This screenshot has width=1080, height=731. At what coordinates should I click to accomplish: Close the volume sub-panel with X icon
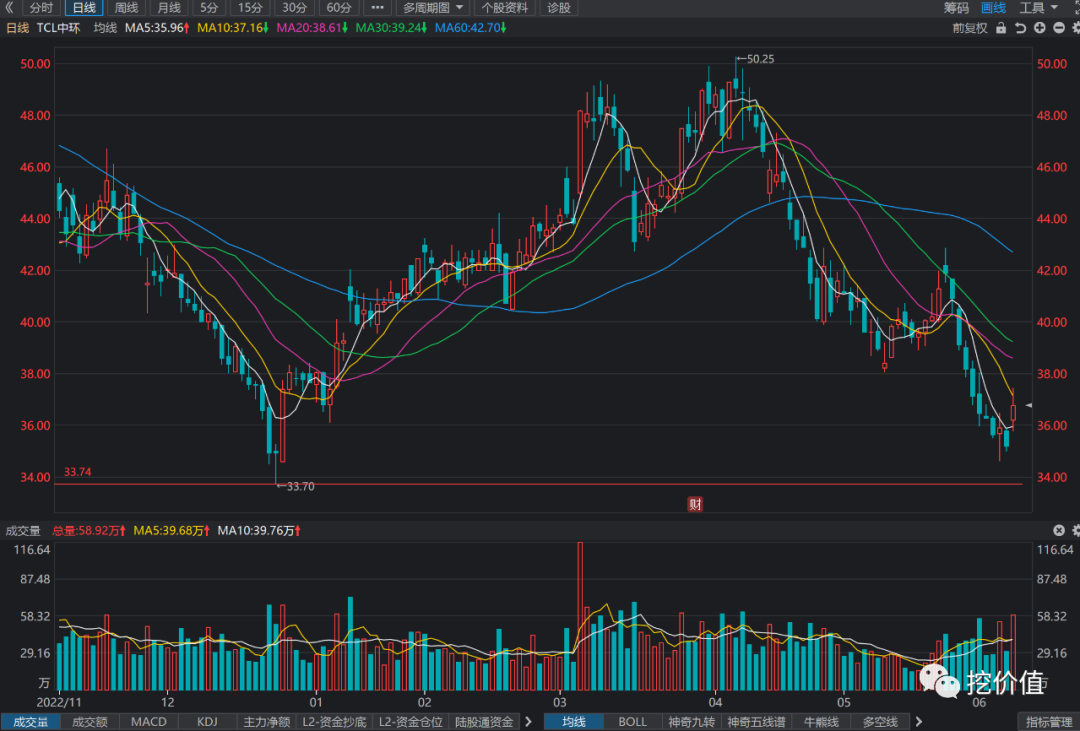[1059, 531]
